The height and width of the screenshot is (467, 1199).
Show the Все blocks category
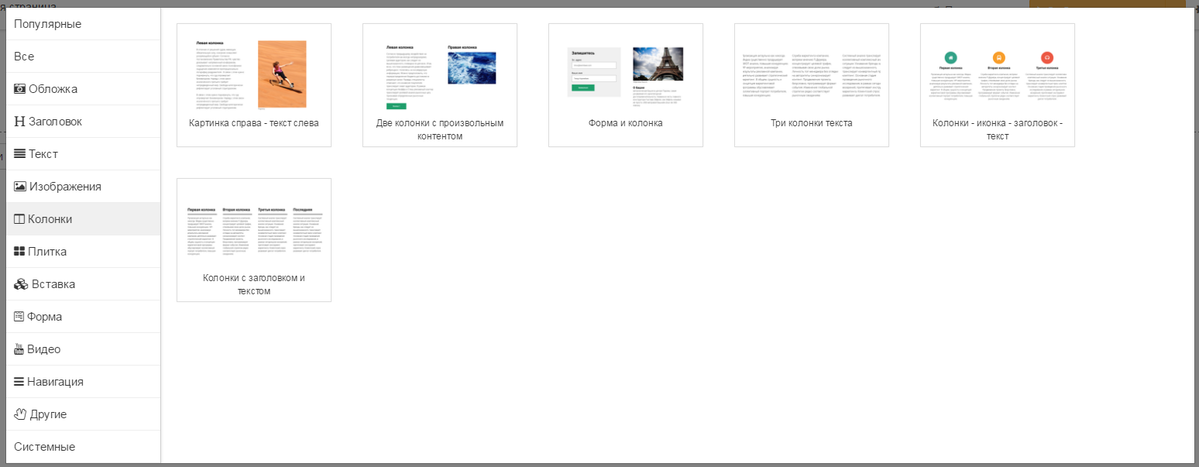pos(24,57)
